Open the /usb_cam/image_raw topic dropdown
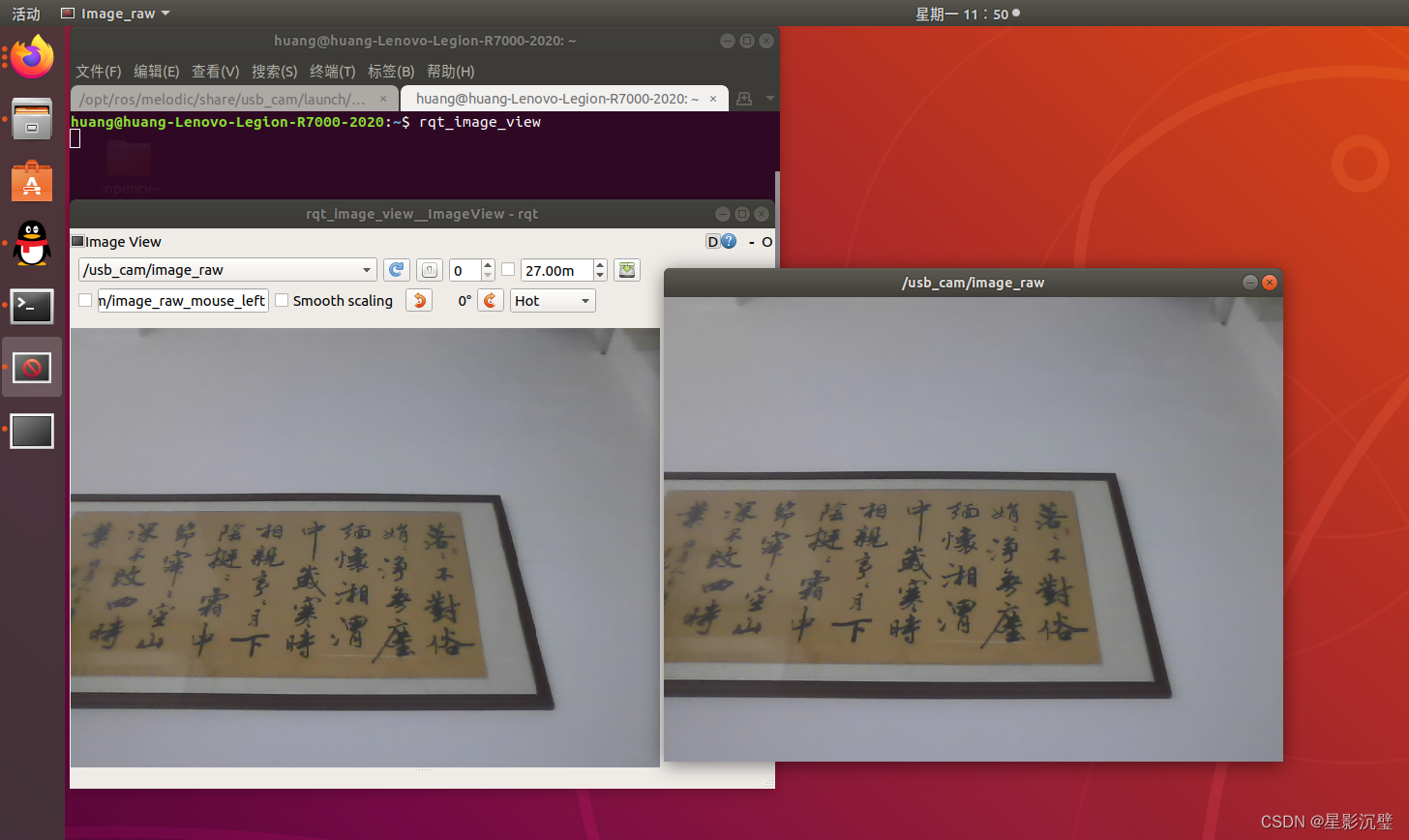The image size is (1409, 840). click(x=227, y=270)
